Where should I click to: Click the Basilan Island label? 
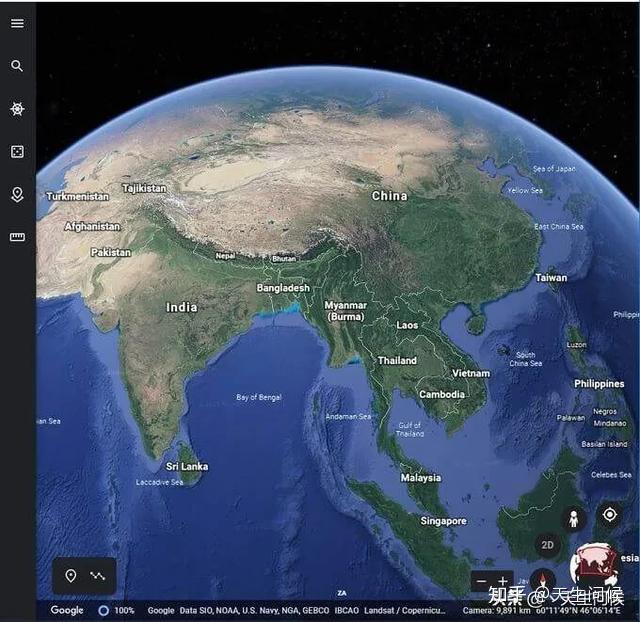(604, 444)
